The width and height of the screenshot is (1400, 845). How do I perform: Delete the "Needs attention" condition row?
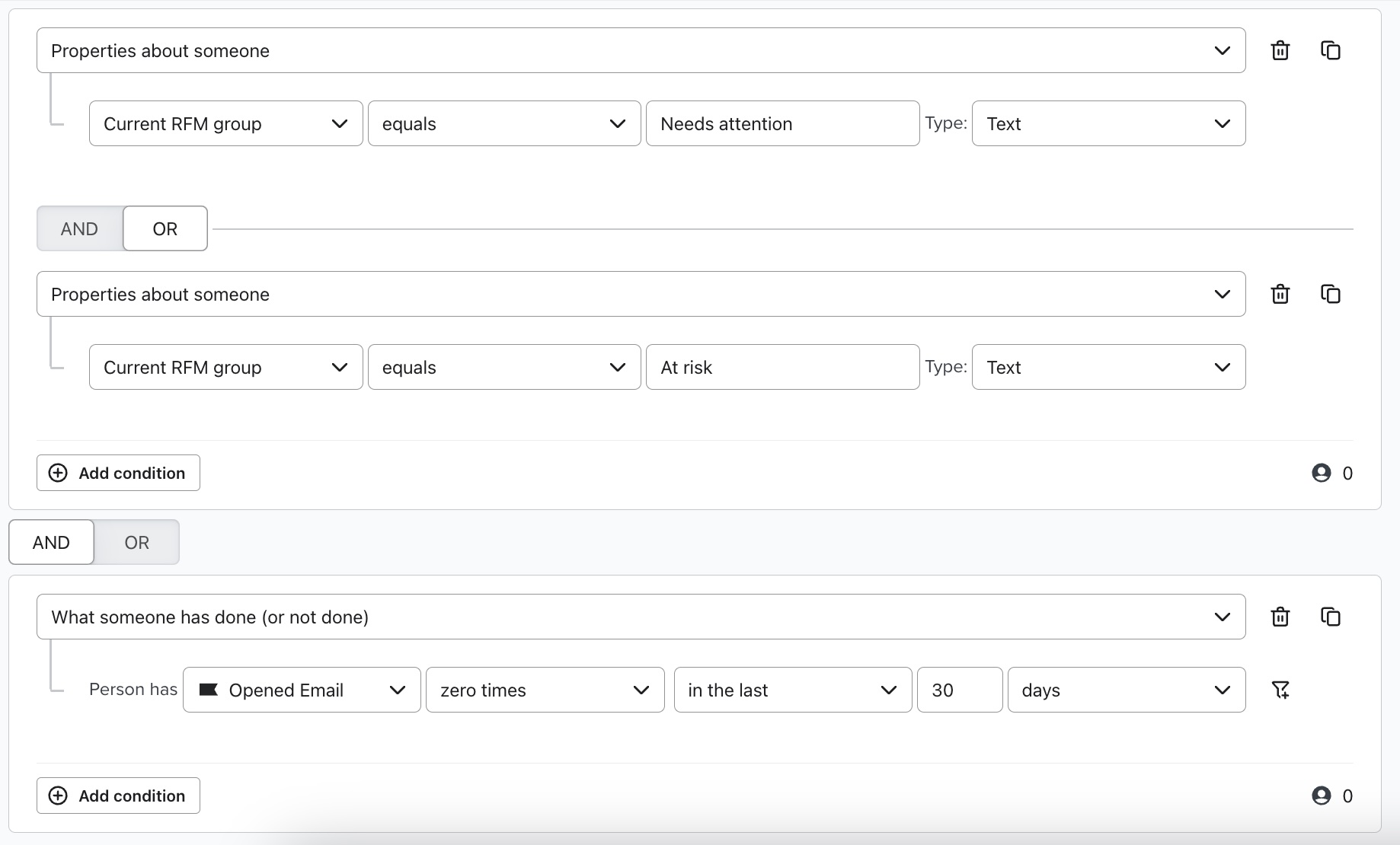tap(1280, 50)
